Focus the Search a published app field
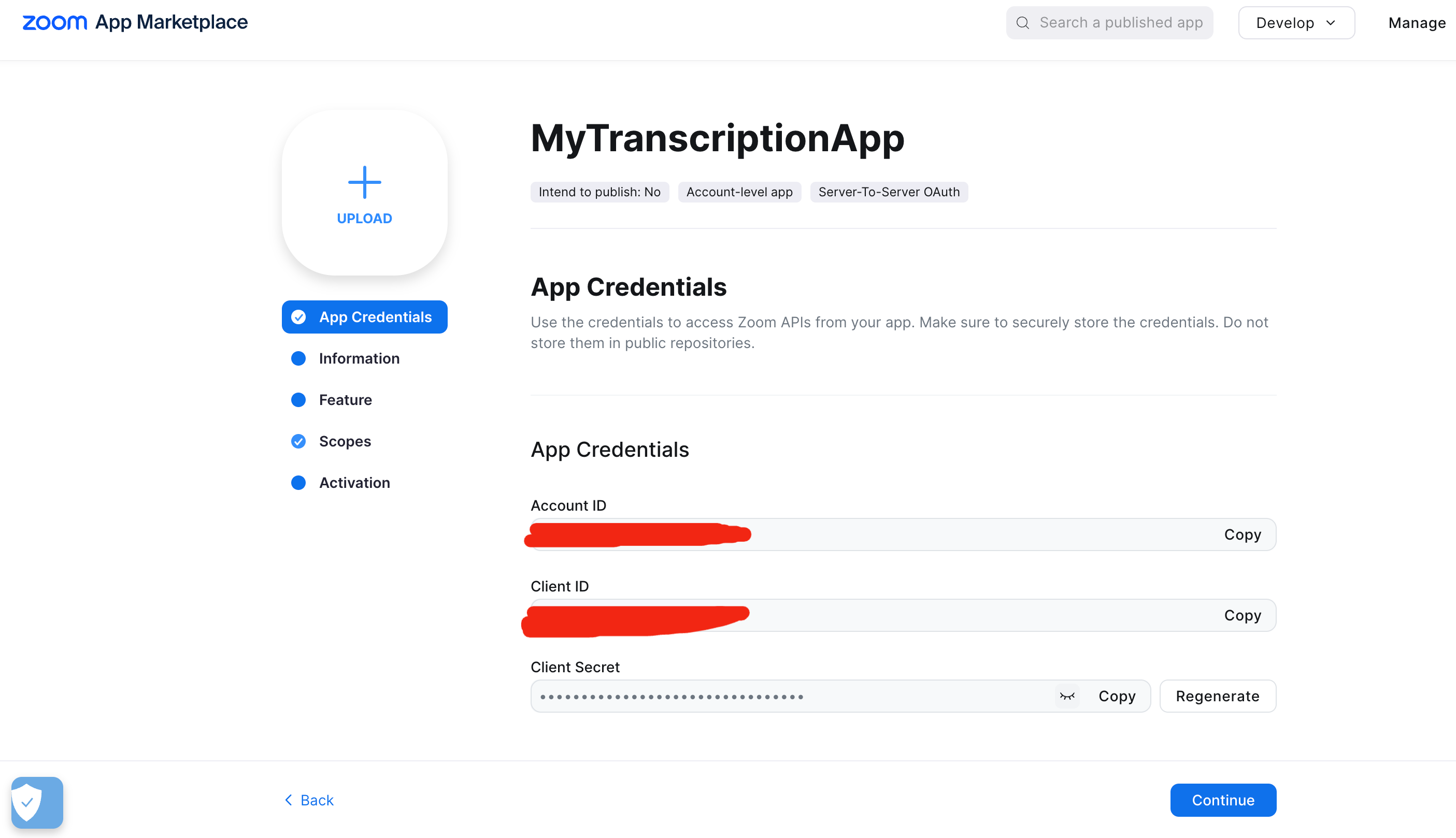The width and height of the screenshot is (1456, 838). tap(1109, 23)
